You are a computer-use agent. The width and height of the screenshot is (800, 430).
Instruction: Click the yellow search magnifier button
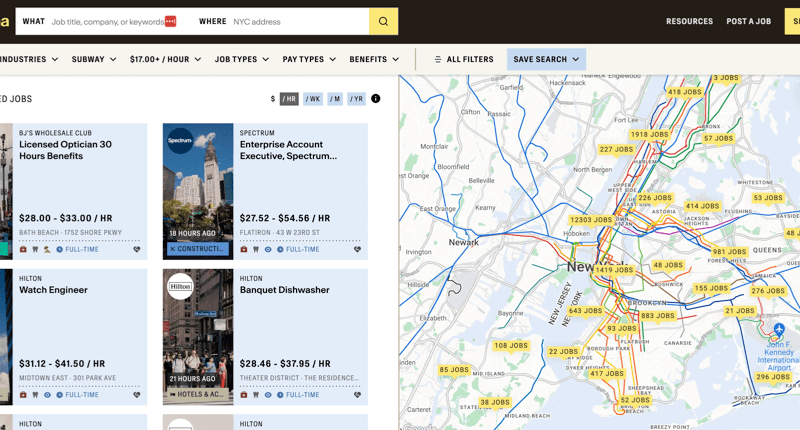(383, 21)
